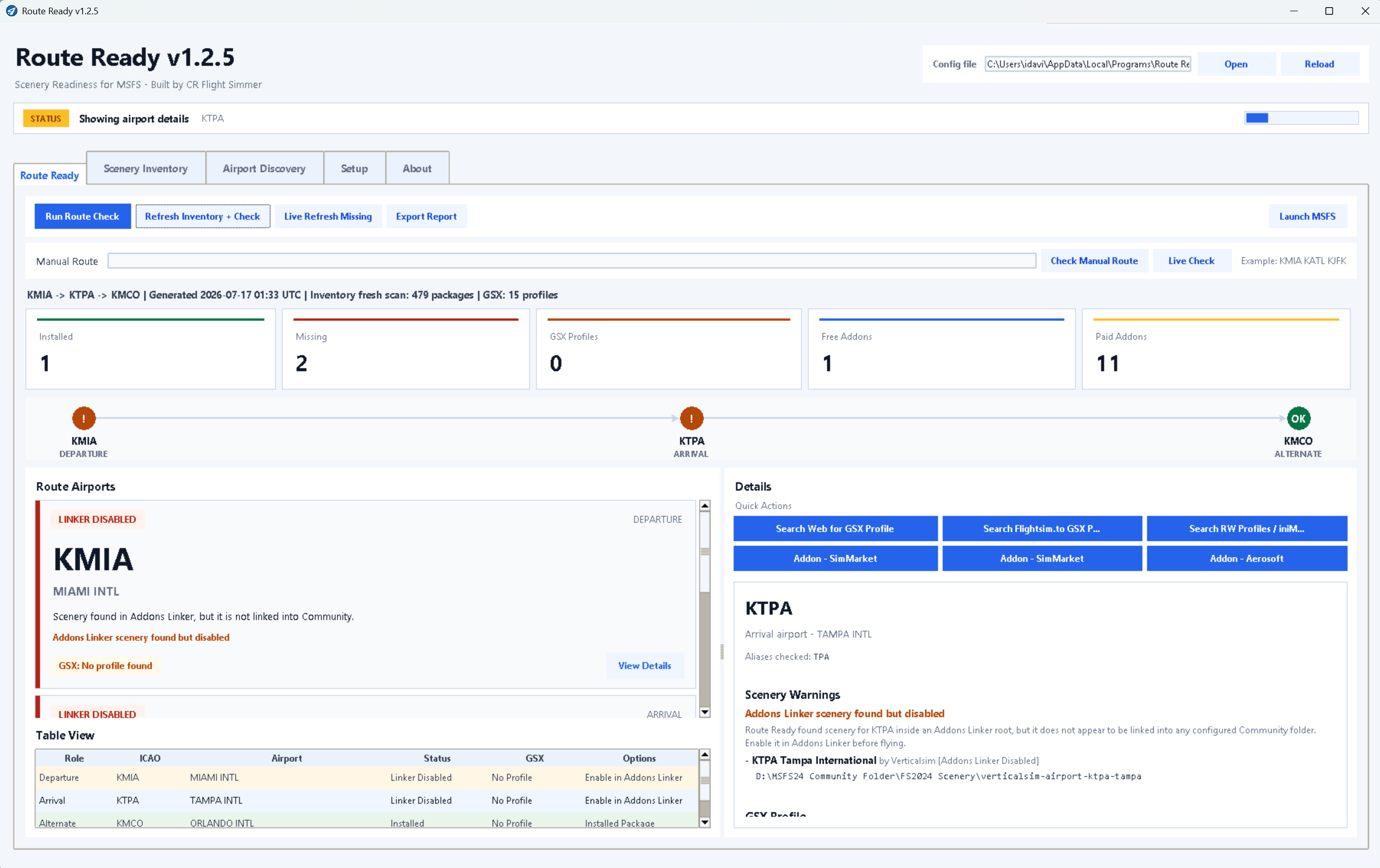
Task: Click 'Enable in Addons Linker' for KTPA row
Action: 633,801
